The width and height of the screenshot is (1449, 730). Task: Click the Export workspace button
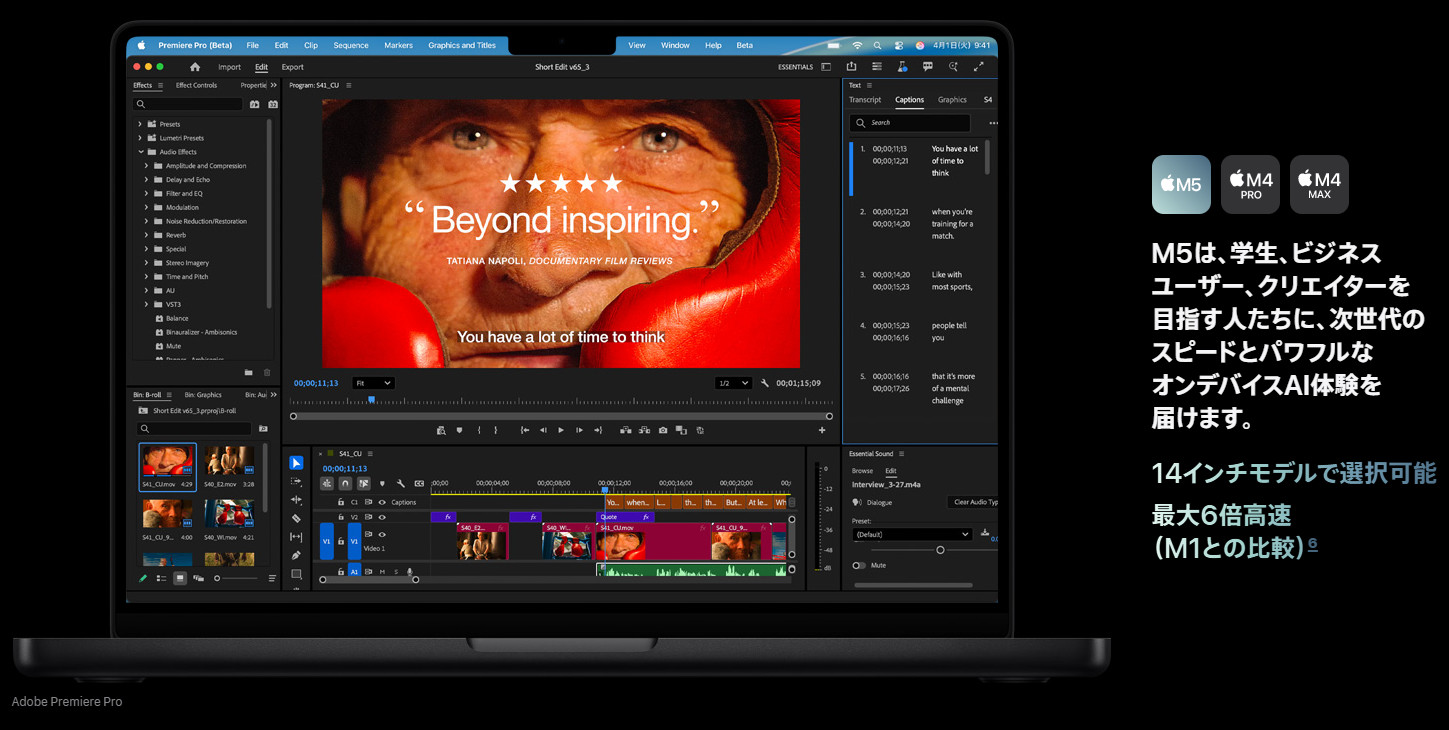pyautogui.click(x=292, y=67)
